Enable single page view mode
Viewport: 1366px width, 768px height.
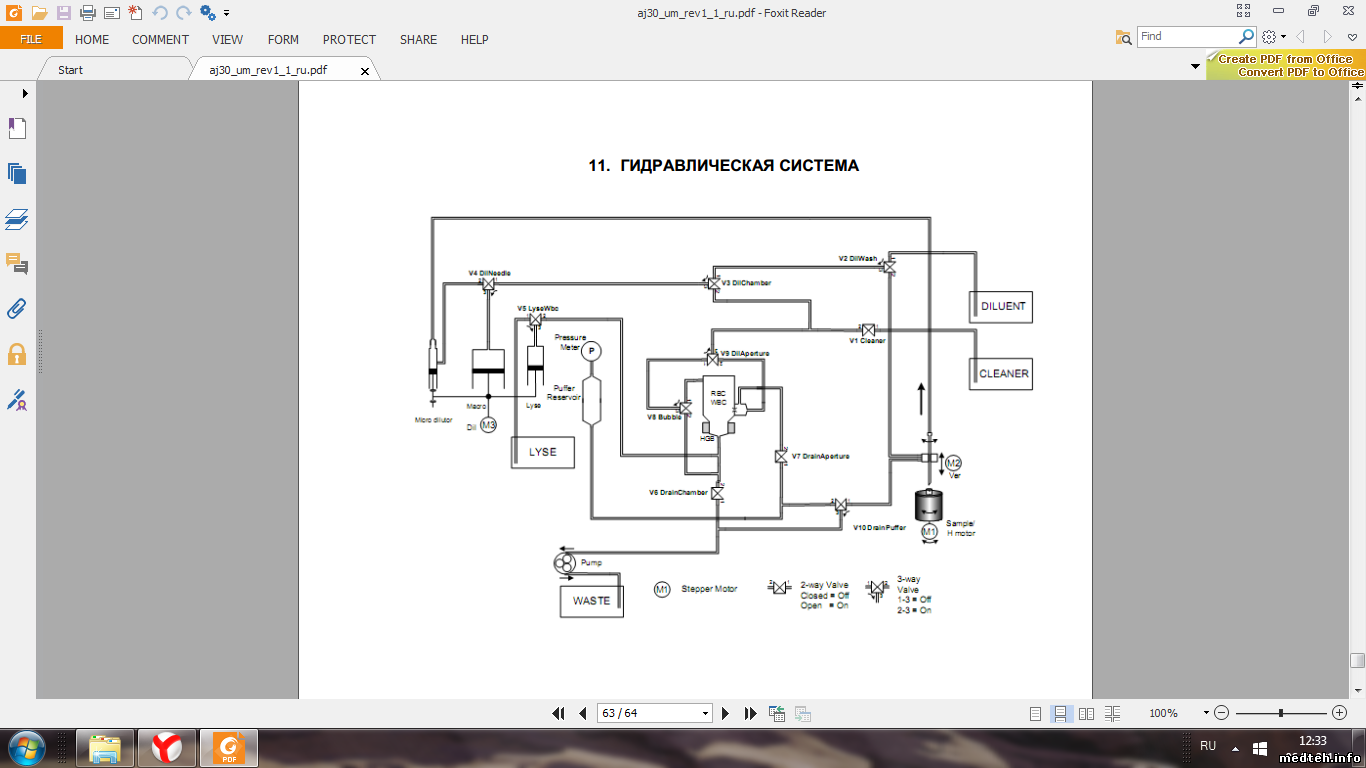pyautogui.click(x=1037, y=713)
